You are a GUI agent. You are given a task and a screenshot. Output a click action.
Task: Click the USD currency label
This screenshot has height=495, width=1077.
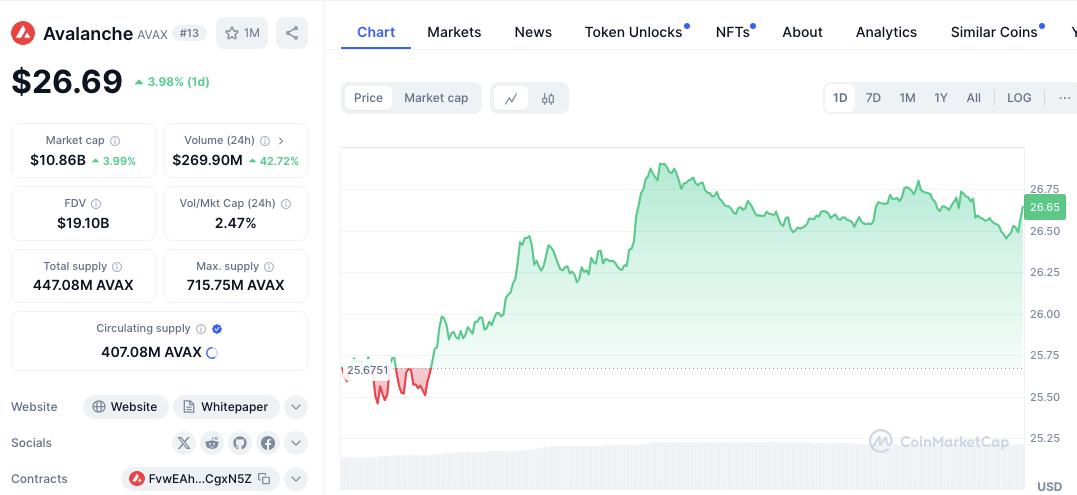pyautogui.click(x=1050, y=487)
